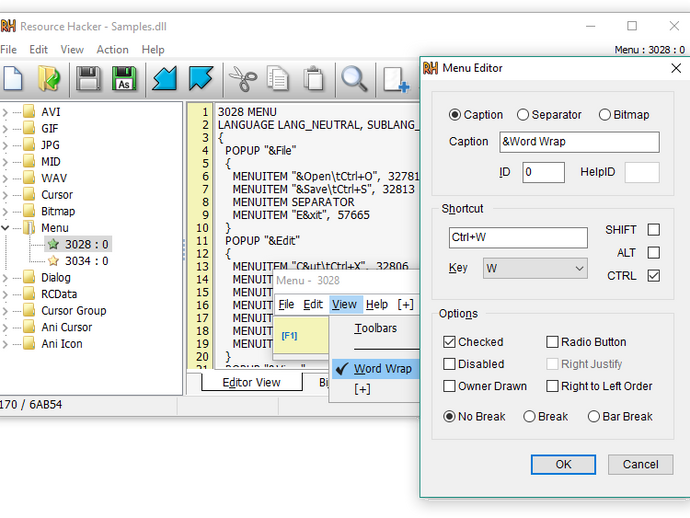The image size is (690, 518).
Task: Open the File menu in Resource Hacker
Action: pos(8,49)
